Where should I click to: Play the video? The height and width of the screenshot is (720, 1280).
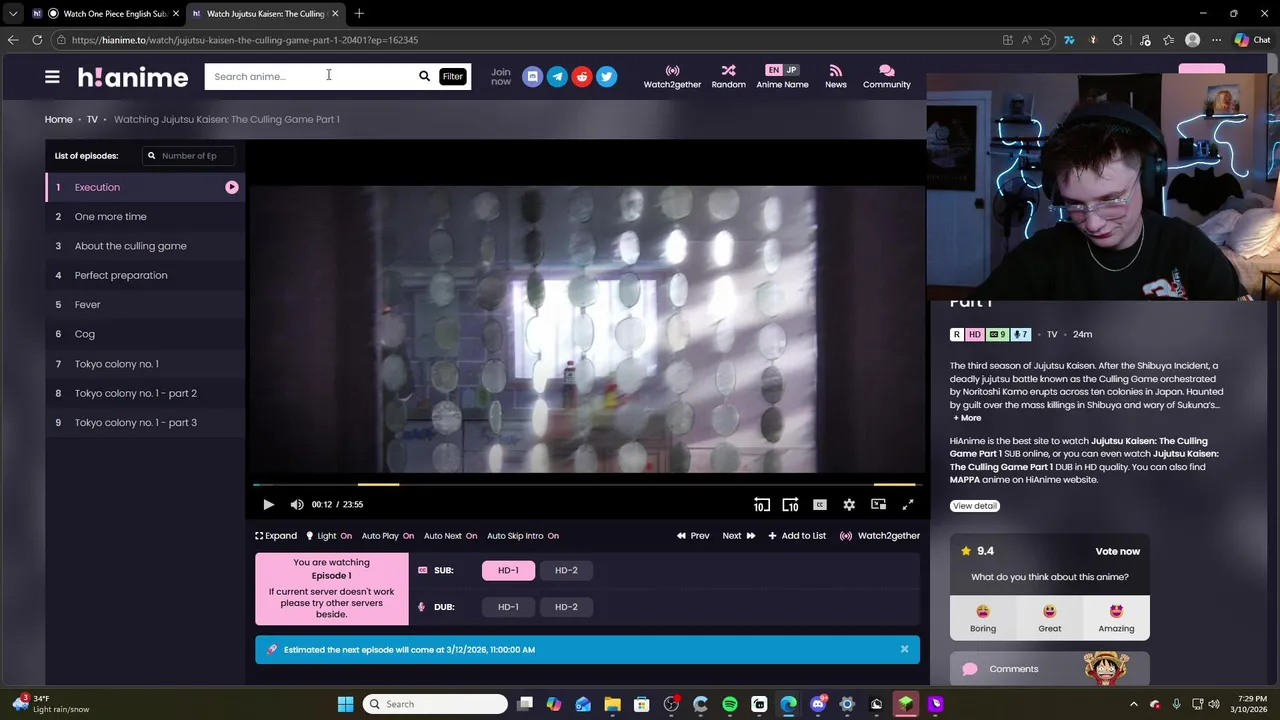[268, 505]
